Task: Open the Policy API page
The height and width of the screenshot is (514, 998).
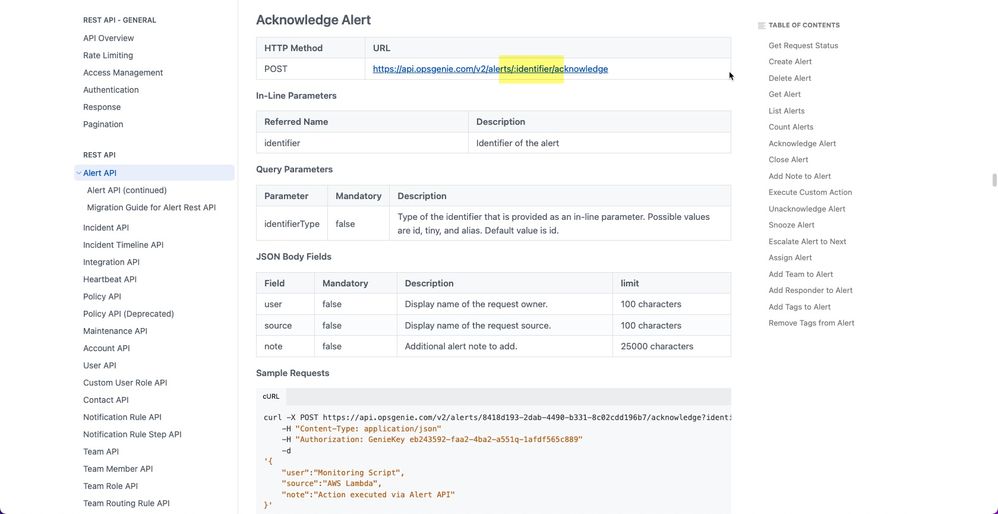Action: 102,296
